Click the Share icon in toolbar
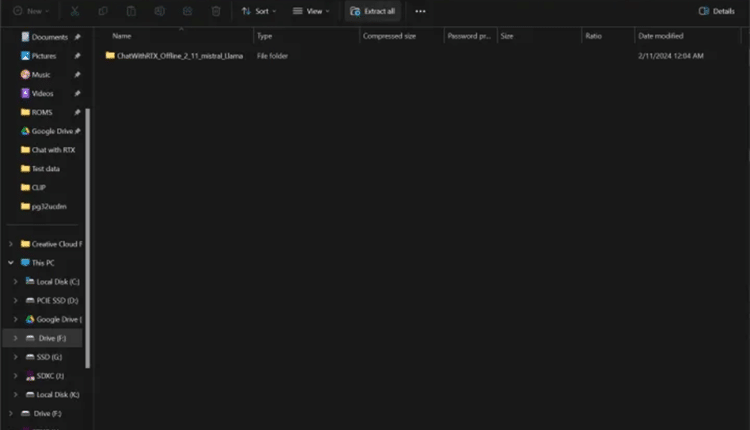Screen dimensions: 750x430 (188, 11)
